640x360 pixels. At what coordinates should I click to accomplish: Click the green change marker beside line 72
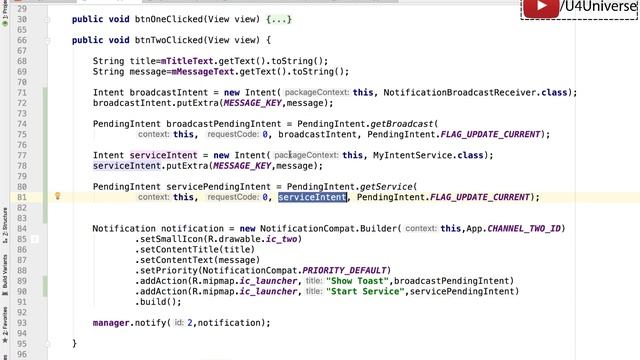(45, 103)
